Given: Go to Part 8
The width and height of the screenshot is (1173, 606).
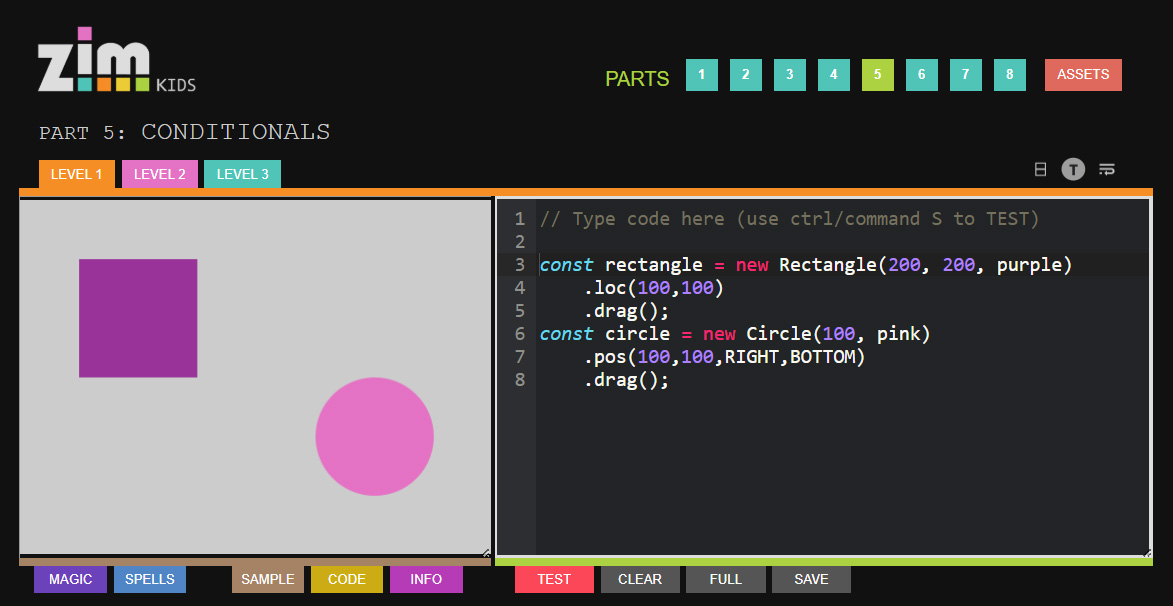Looking at the screenshot, I should [x=1010, y=75].
